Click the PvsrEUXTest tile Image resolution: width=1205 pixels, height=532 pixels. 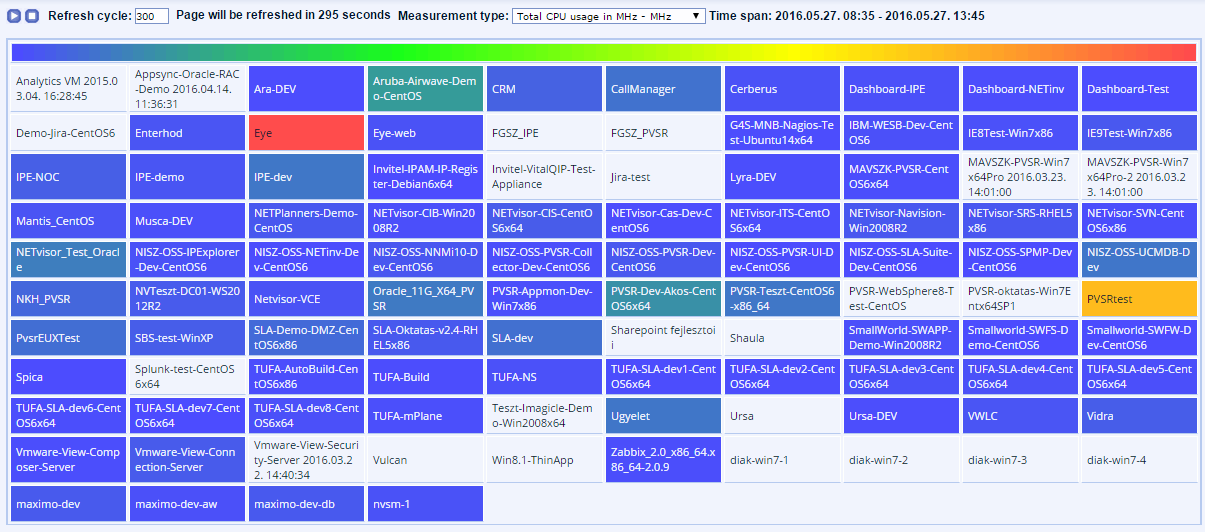click(67, 338)
